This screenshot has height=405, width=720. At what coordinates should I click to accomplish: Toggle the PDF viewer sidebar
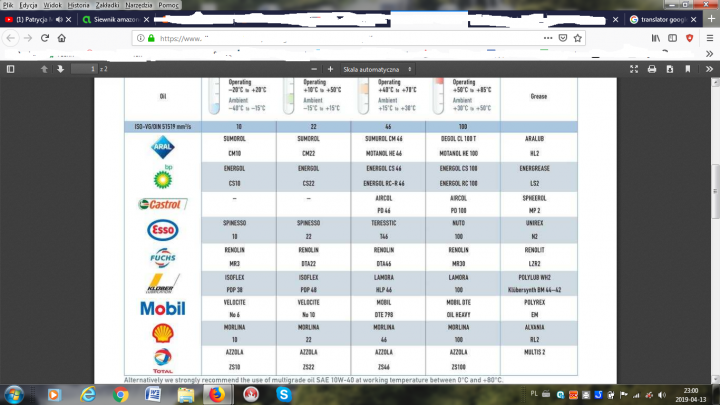(11, 69)
